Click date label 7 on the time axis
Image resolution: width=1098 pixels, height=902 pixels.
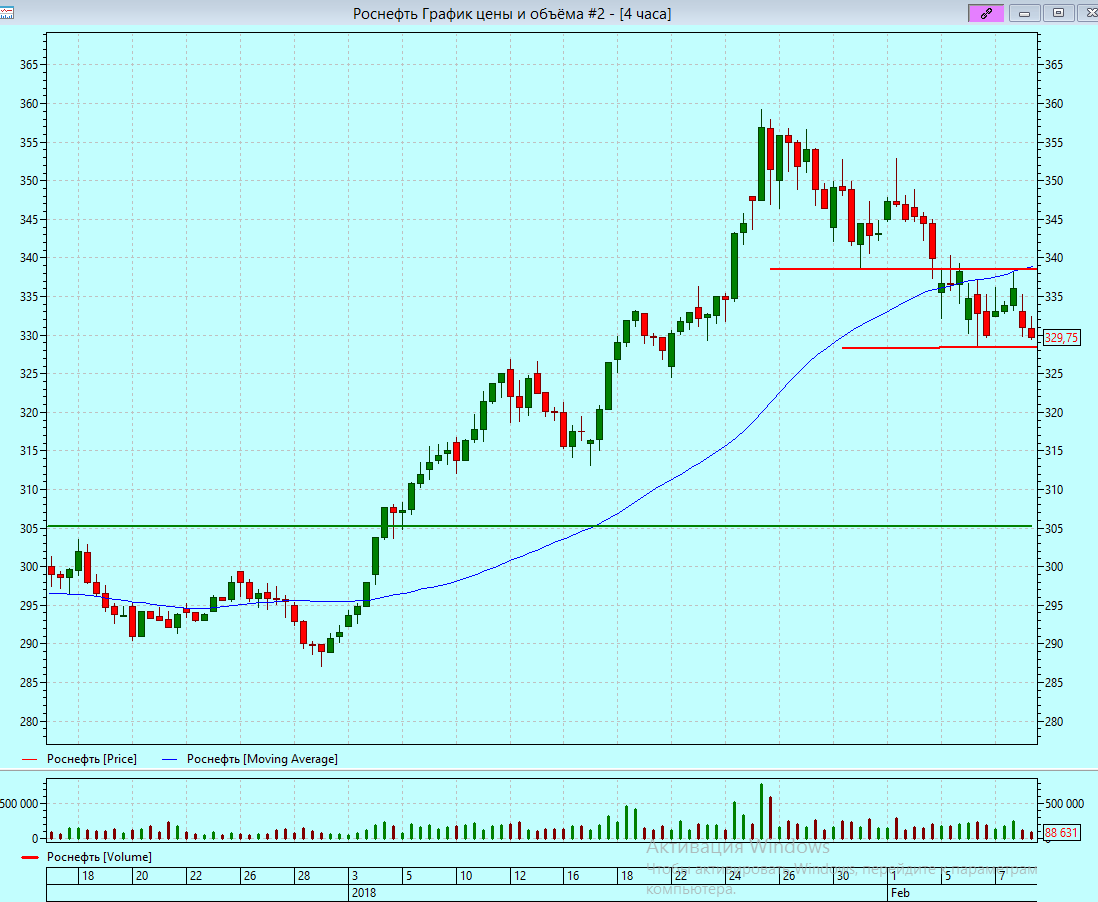coord(1002,875)
